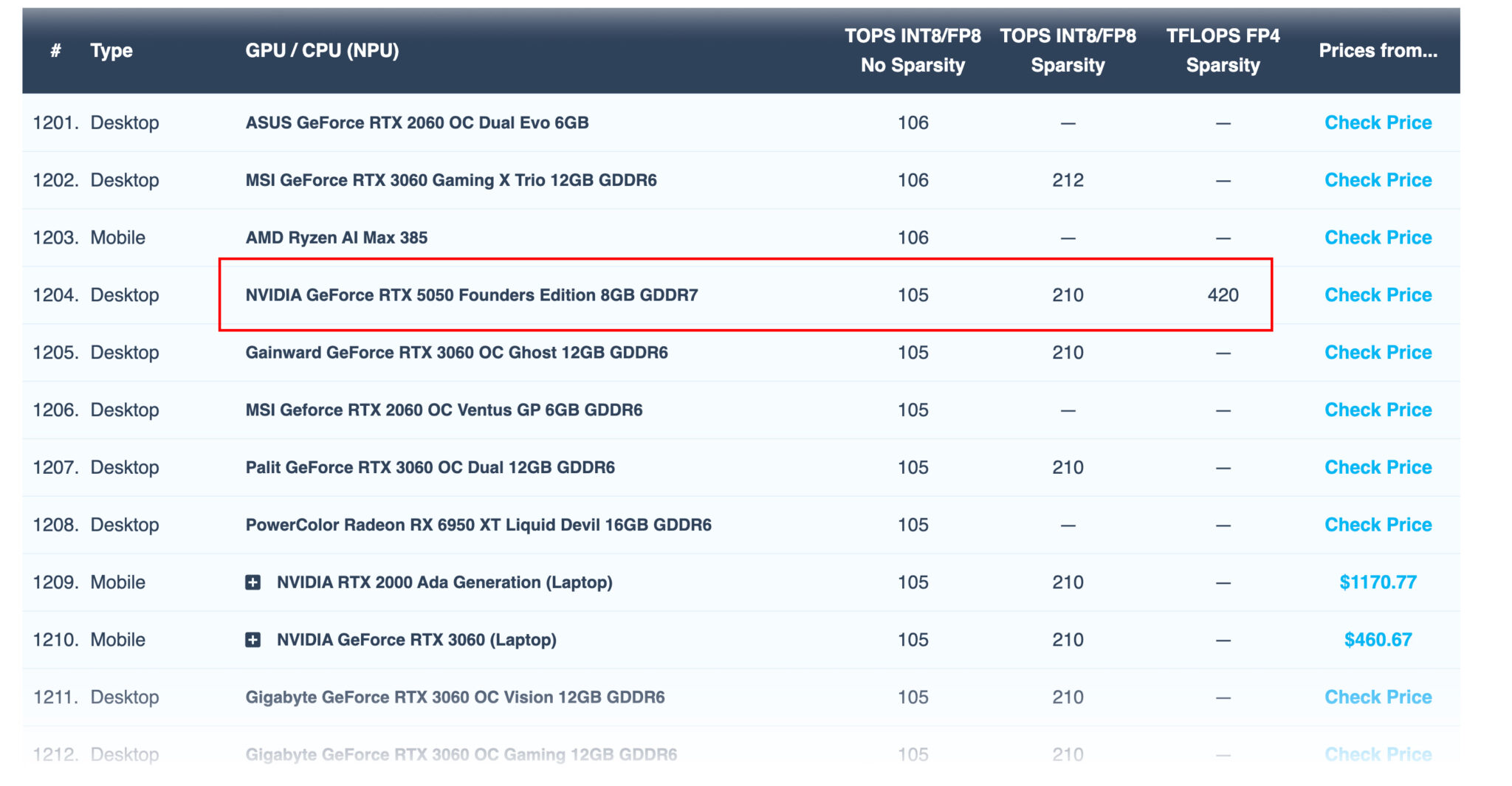Click the Prices from... column header
1512x786 pixels.
coord(1378,51)
